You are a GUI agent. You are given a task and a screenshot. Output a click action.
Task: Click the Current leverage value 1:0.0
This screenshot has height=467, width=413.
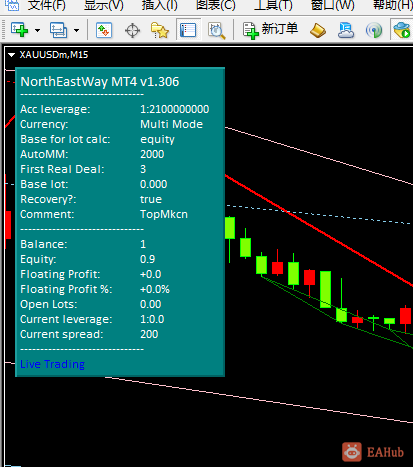(152, 319)
